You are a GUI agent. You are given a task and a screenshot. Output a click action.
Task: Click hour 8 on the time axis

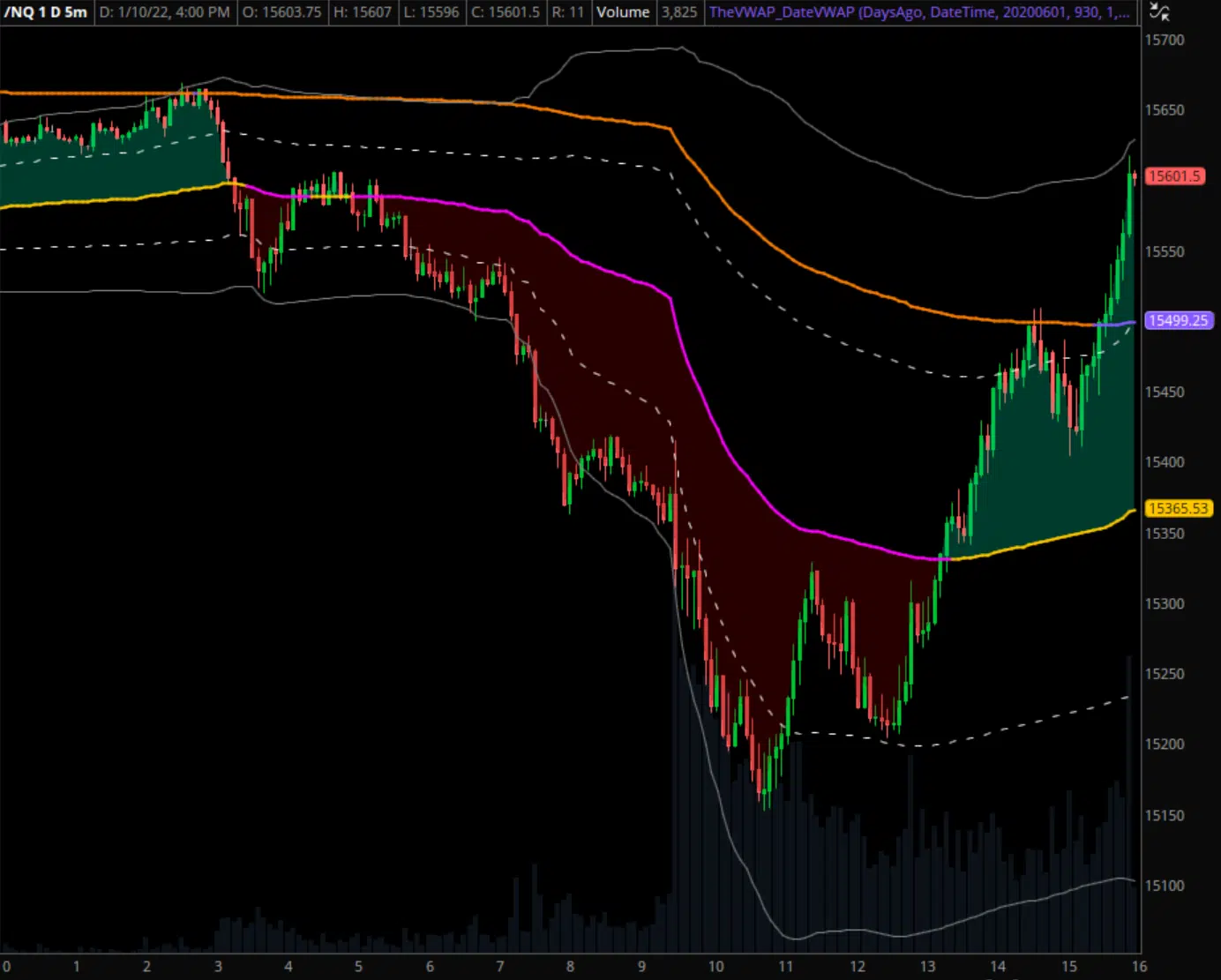pyautogui.click(x=570, y=966)
